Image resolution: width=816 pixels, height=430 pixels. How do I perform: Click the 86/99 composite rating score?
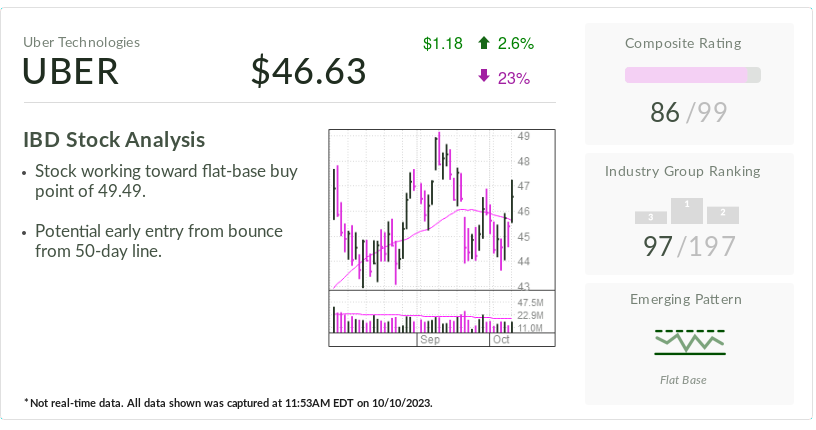[690, 112]
